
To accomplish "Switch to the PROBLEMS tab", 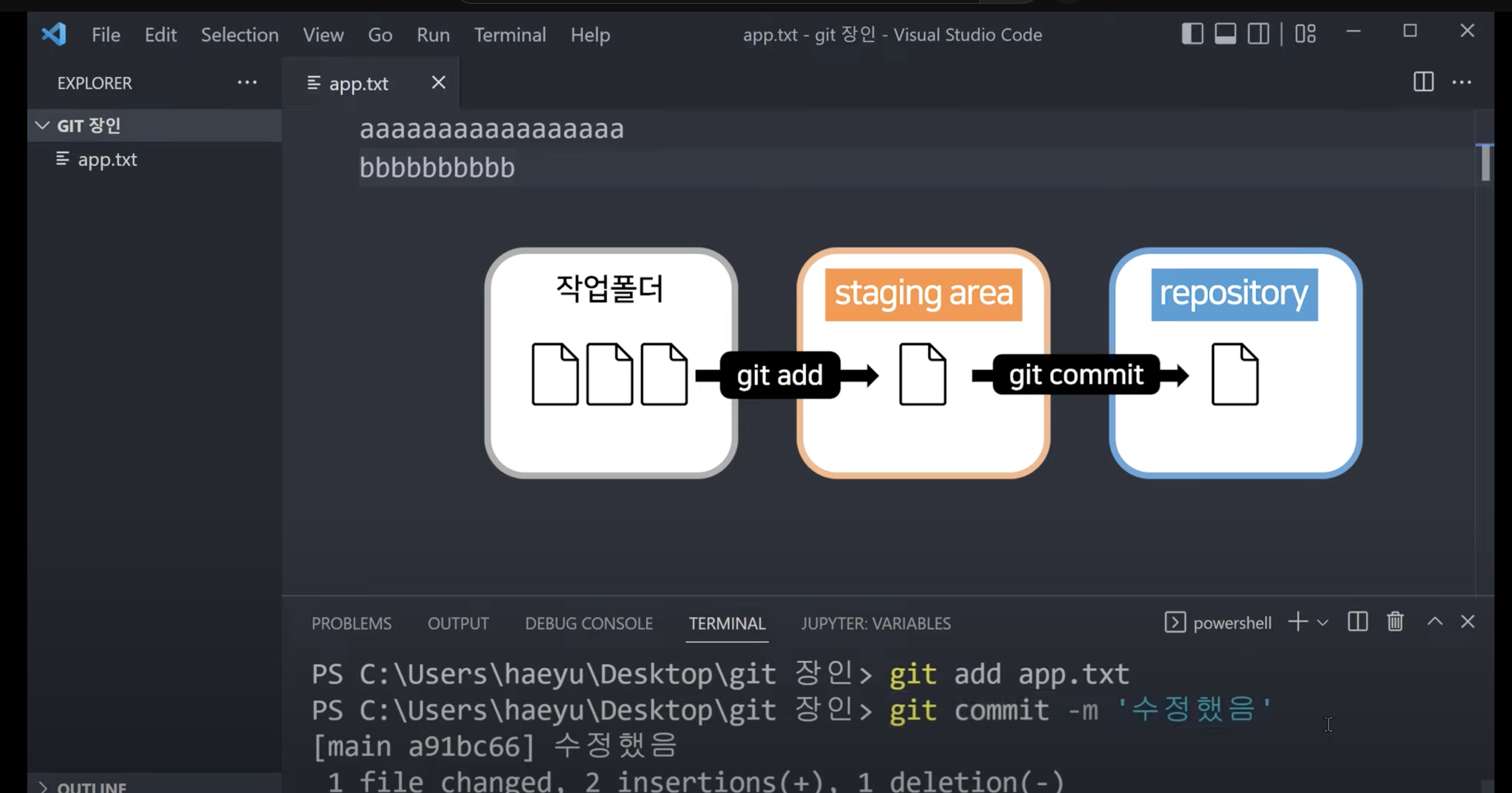I will click(351, 623).
